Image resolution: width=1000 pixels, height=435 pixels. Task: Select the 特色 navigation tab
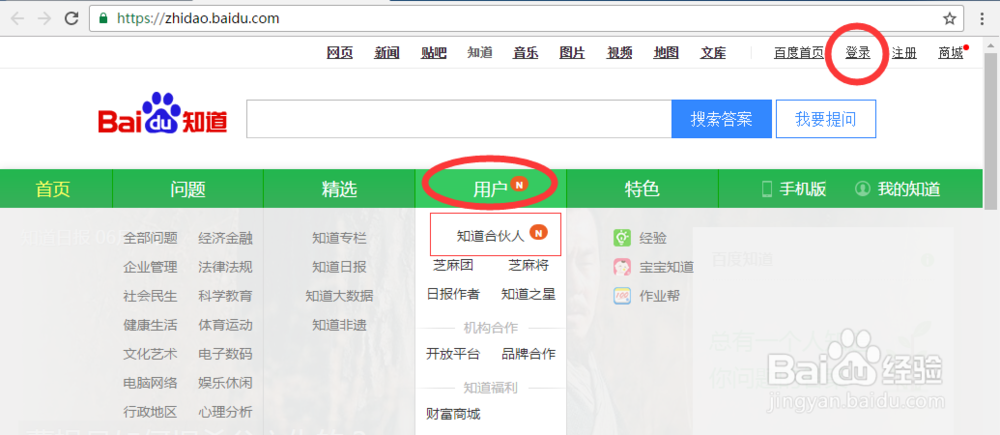click(x=642, y=189)
